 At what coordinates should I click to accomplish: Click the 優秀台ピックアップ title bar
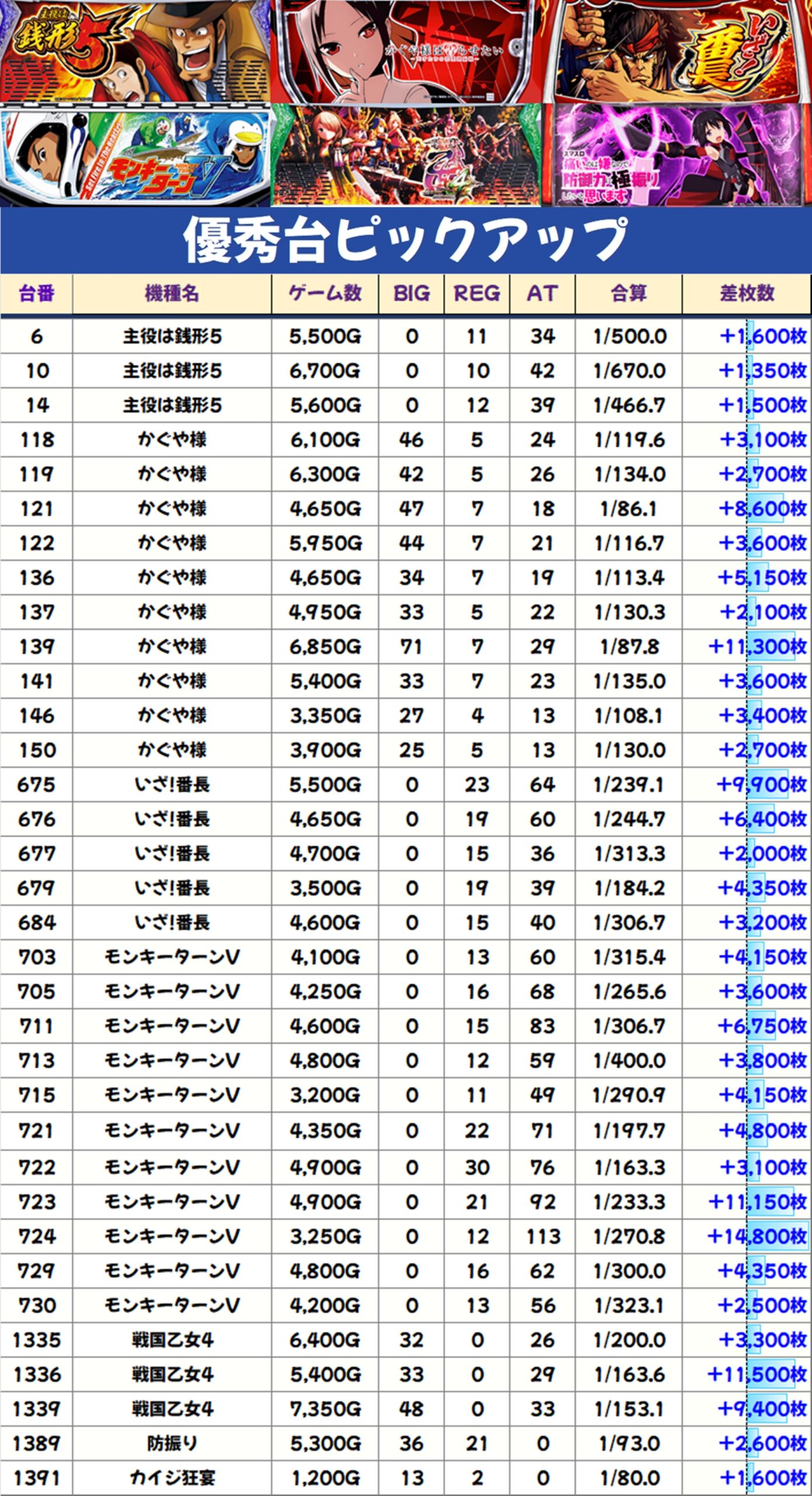tap(406, 240)
